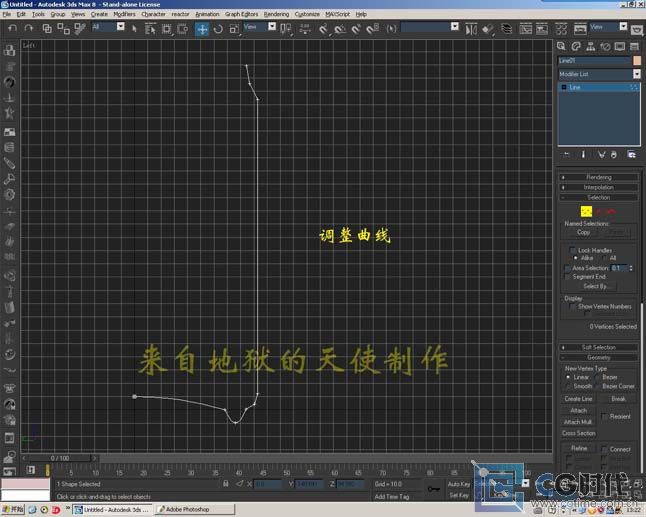Open the Modifier List dropdown

(637, 74)
